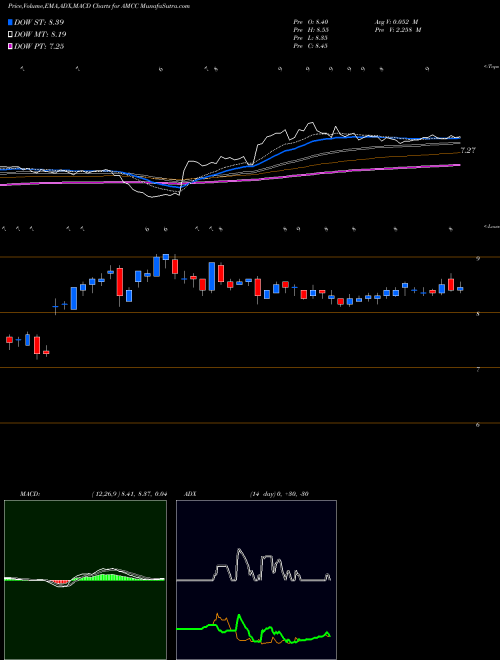
Task: Click the 'Pre V: 2.258 M' value
Action: point(397,30)
